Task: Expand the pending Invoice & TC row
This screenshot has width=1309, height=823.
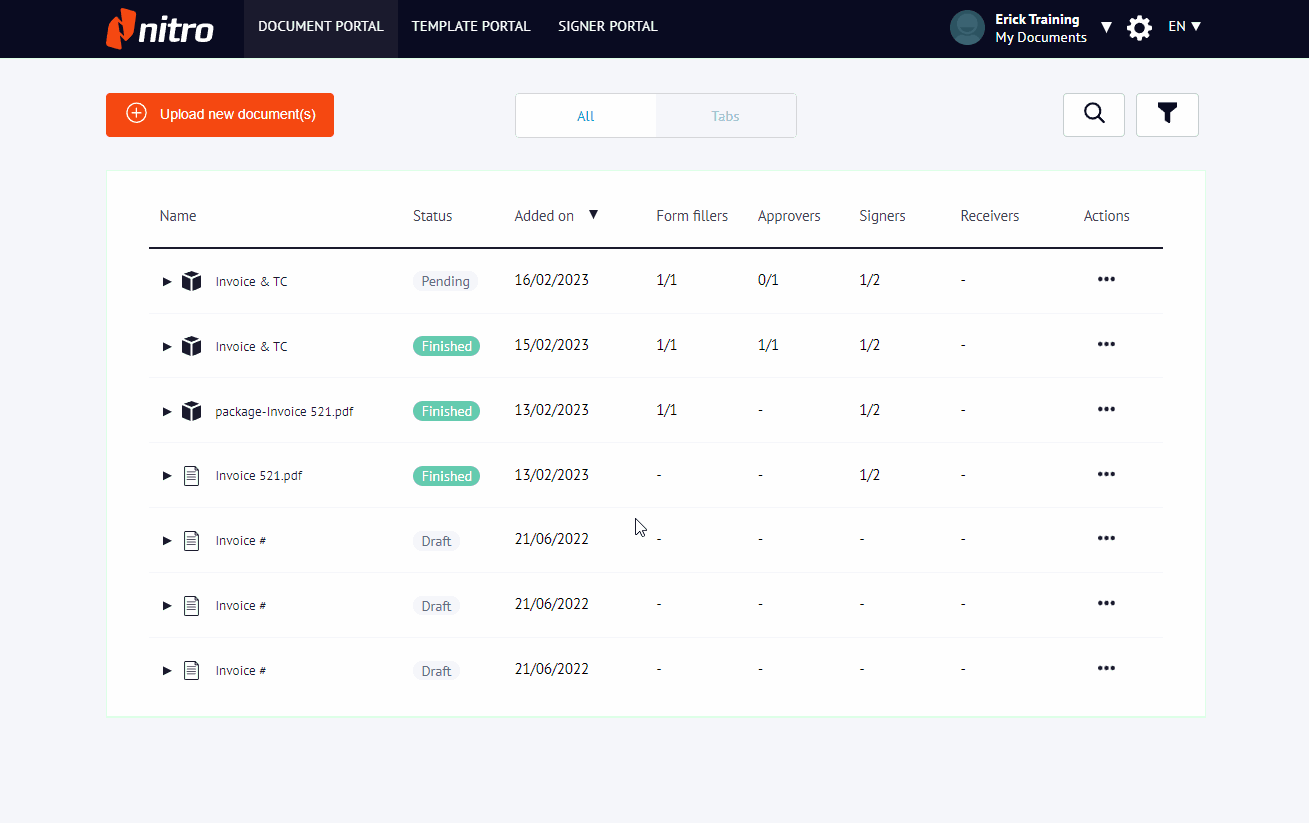Action: [167, 282]
